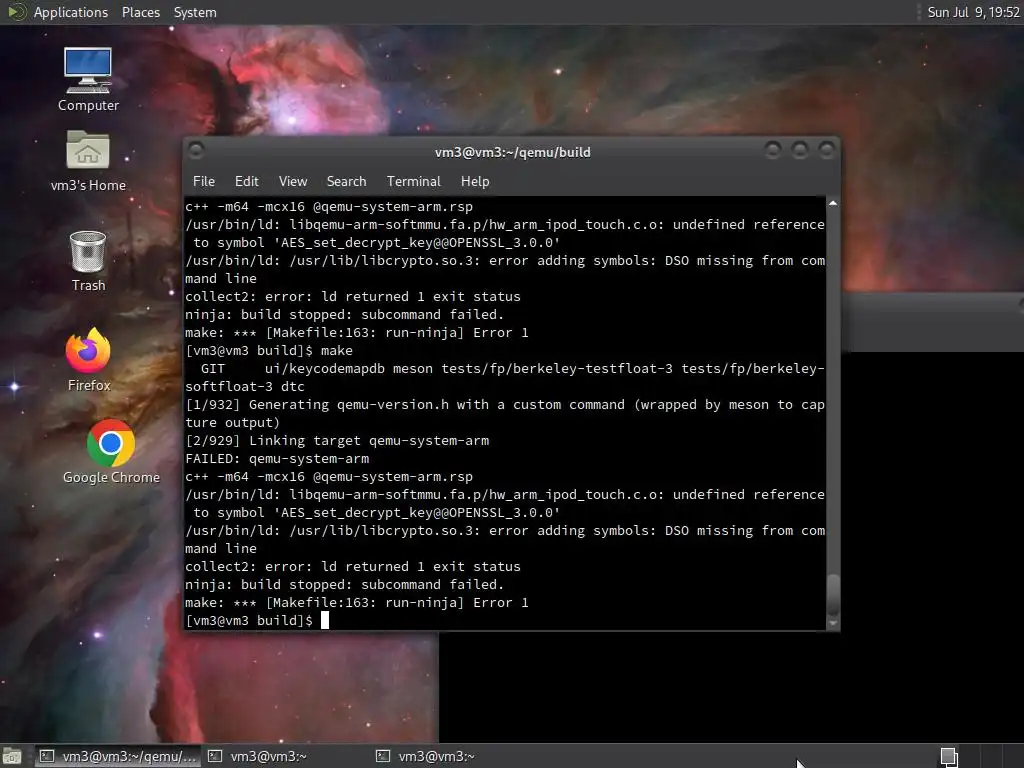Launch Firefox from the desktop
The image size is (1024, 768).
[88, 359]
